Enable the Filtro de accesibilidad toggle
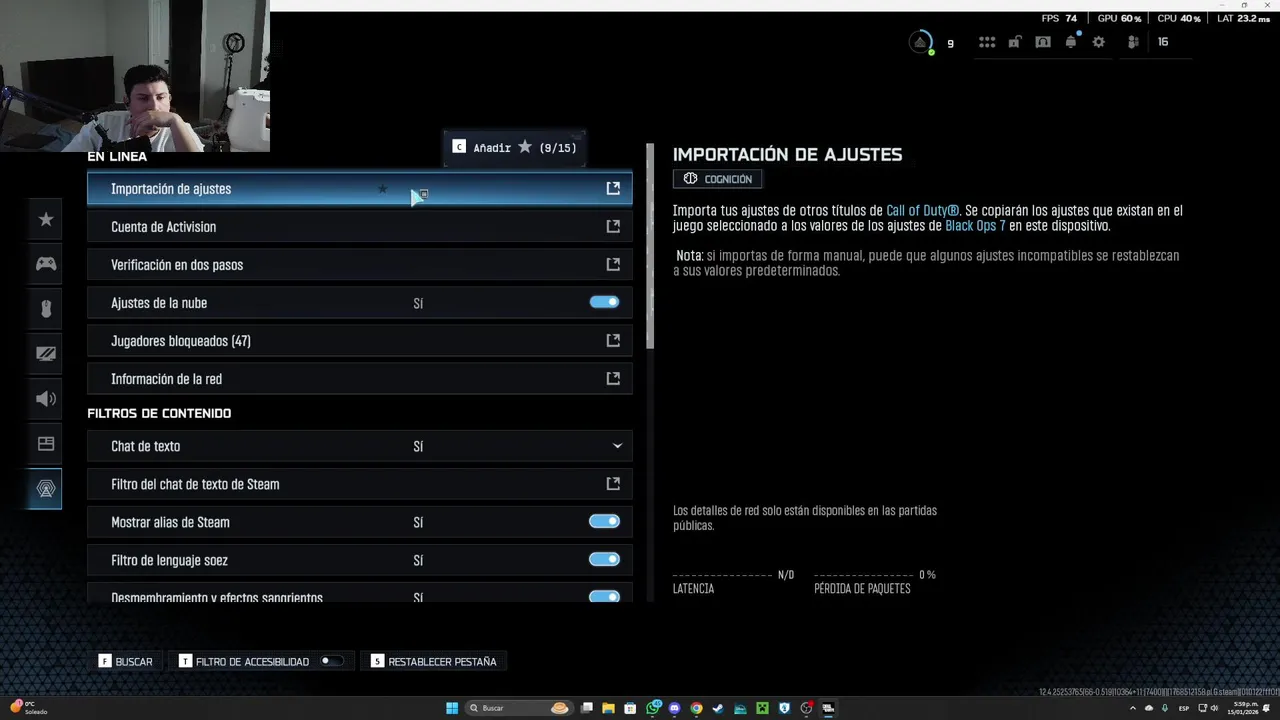Screen dimensions: 1280x720 (x=331, y=661)
